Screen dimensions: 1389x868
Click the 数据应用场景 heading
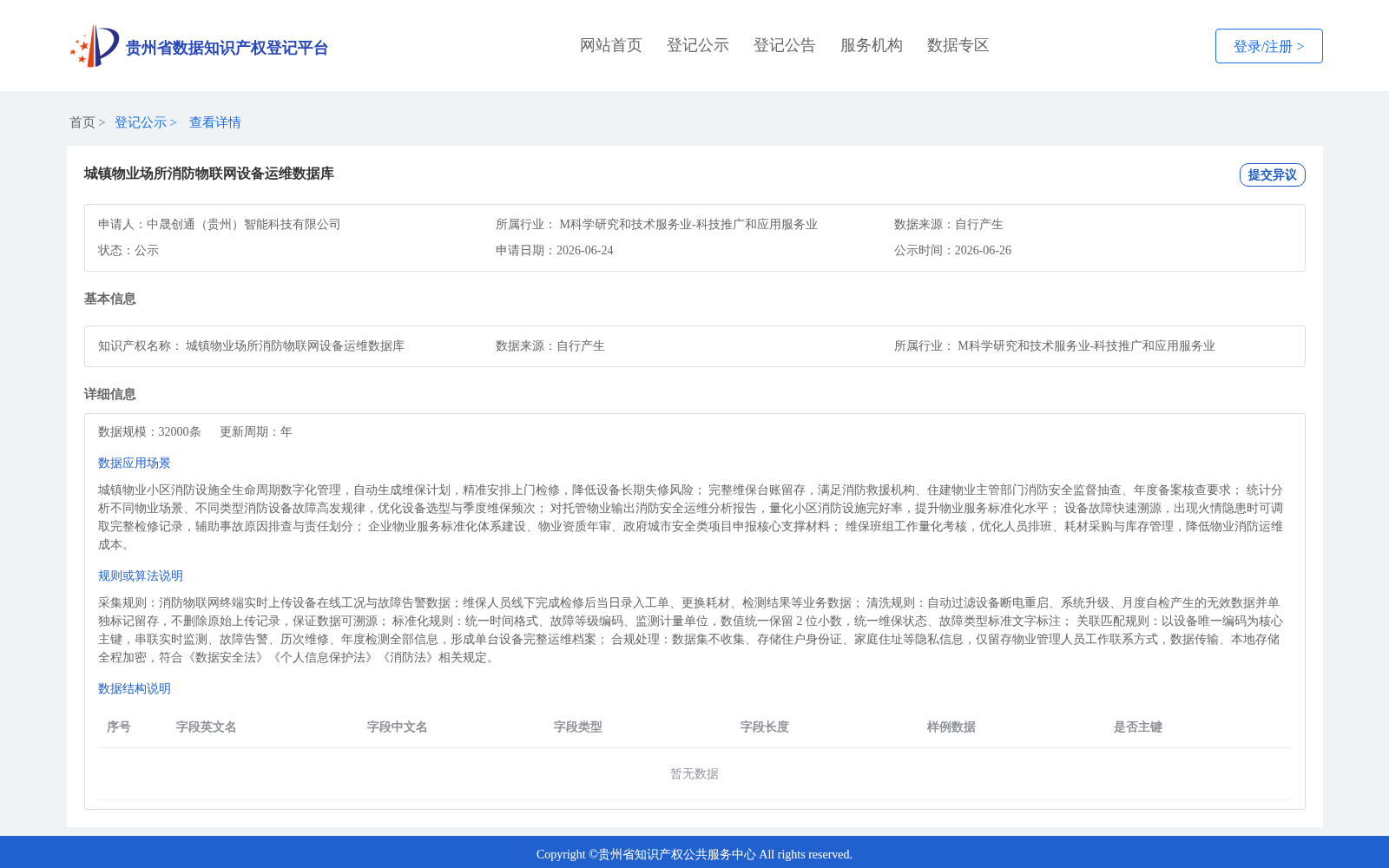tap(135, 463)
